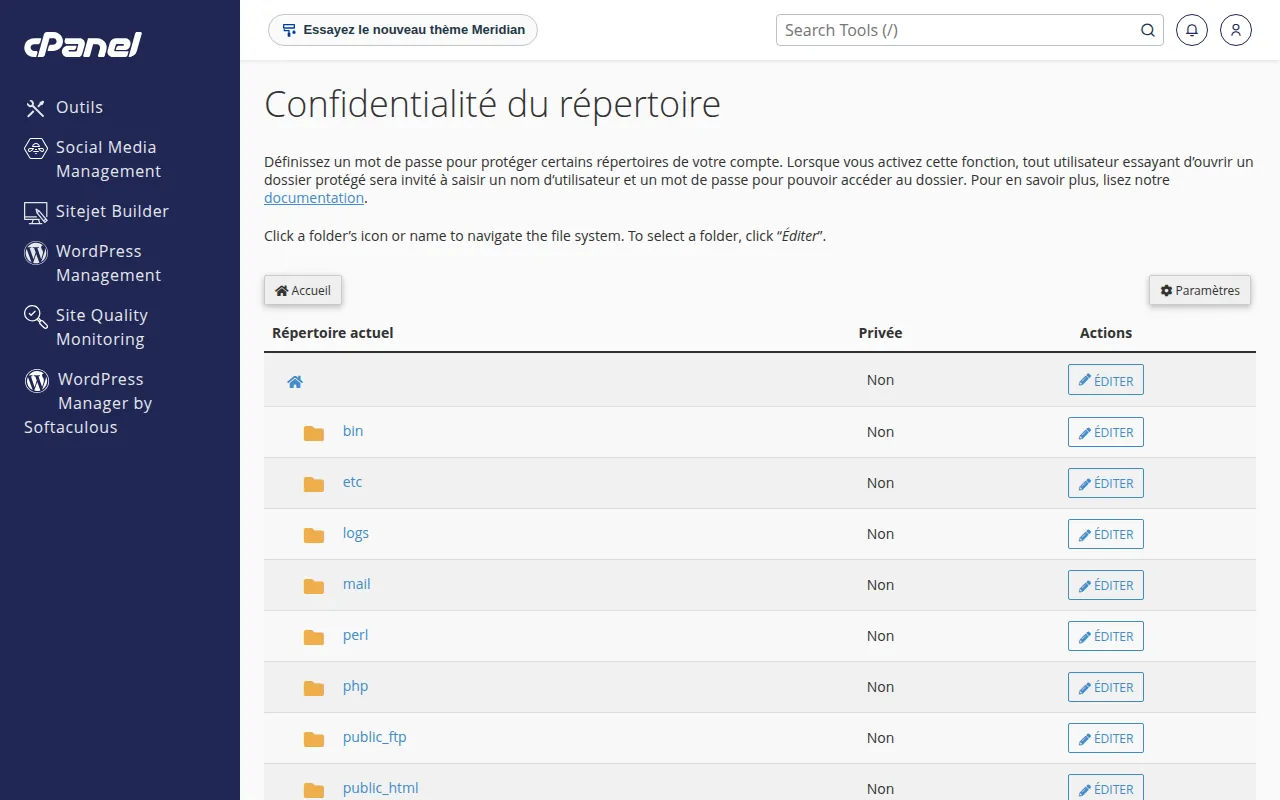Open Social Media Management icon

click(36, 148)
